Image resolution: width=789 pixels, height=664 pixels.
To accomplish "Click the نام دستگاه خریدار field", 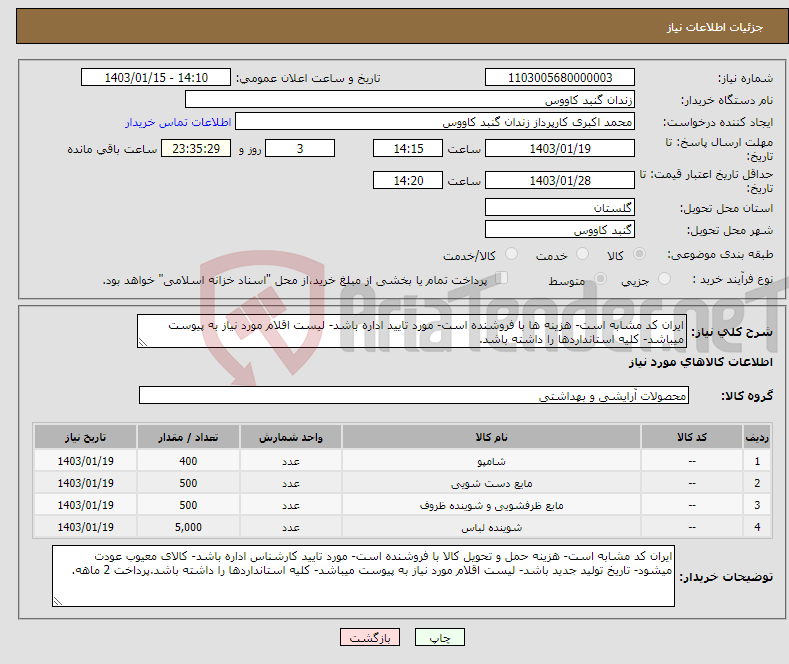I will pyautogui.click(x=410, y=100).
